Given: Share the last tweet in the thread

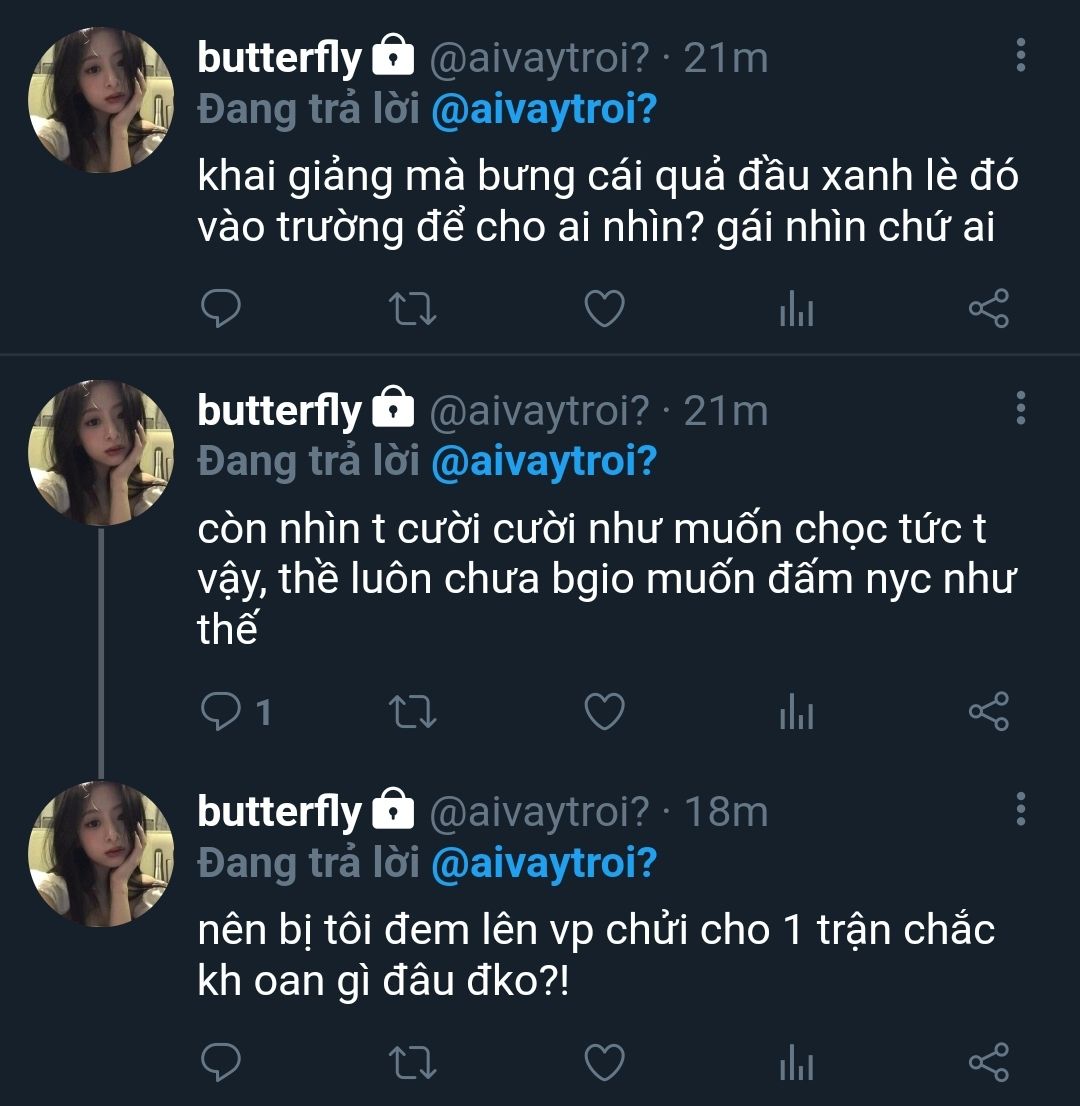Looking at the screenshot, I should tap(989, 1063).
